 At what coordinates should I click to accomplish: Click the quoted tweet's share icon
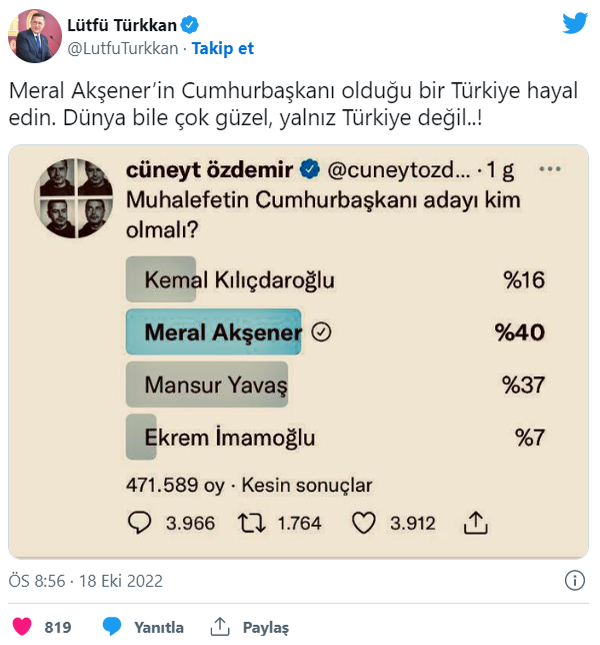point(476,522)
